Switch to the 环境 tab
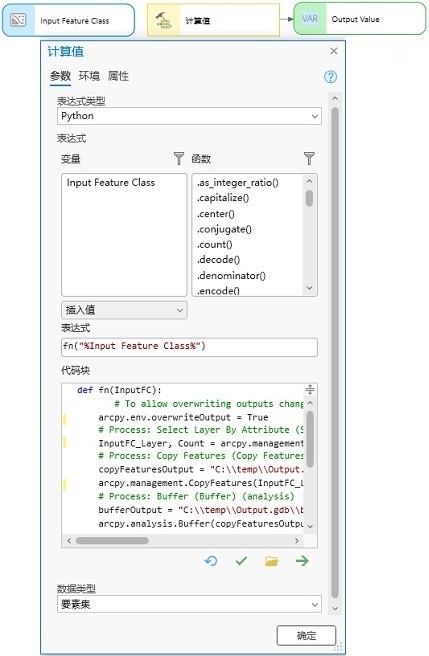429x656 pixels. tap(89, 76)
